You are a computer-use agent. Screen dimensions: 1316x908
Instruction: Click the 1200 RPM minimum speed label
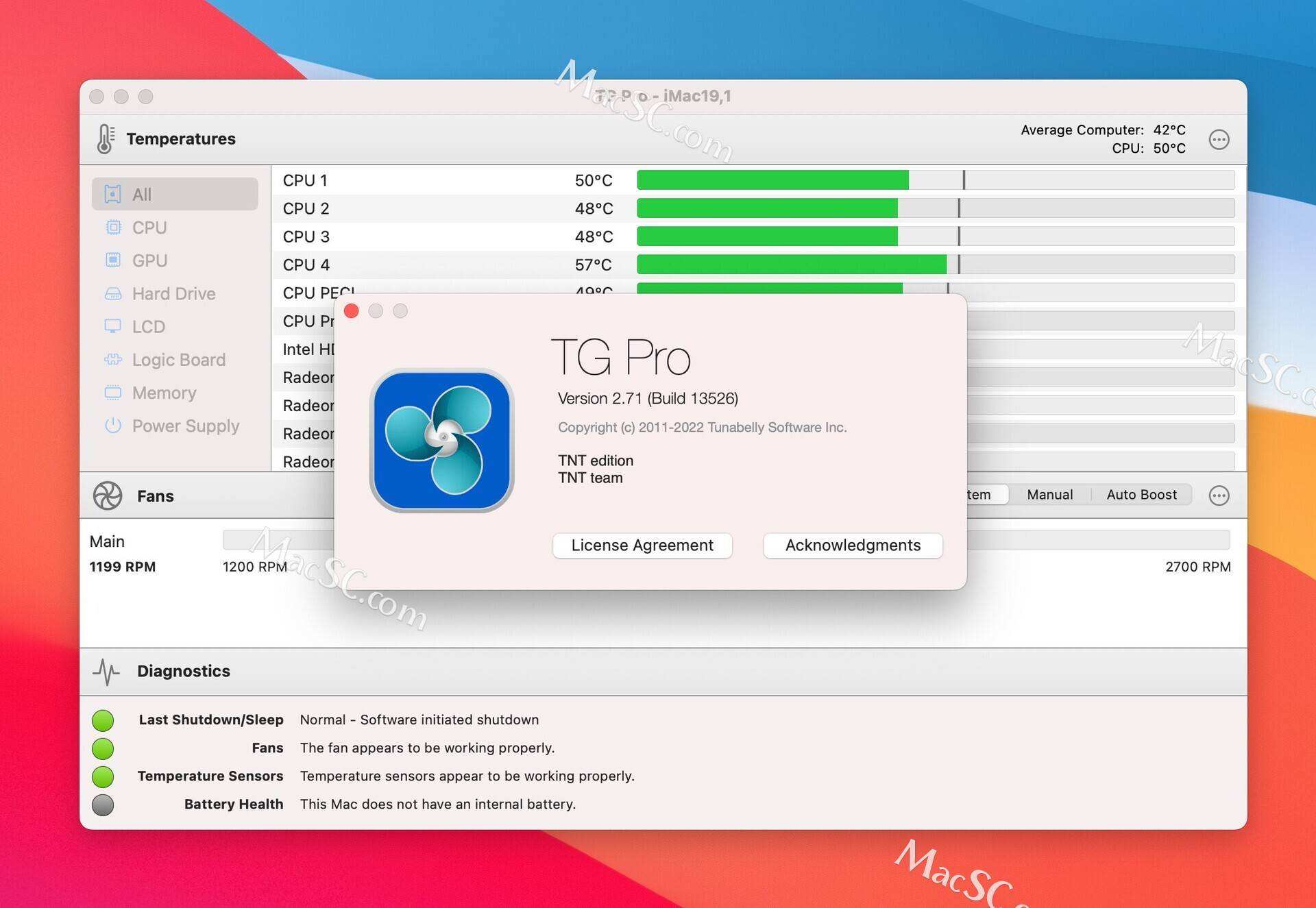255,567
